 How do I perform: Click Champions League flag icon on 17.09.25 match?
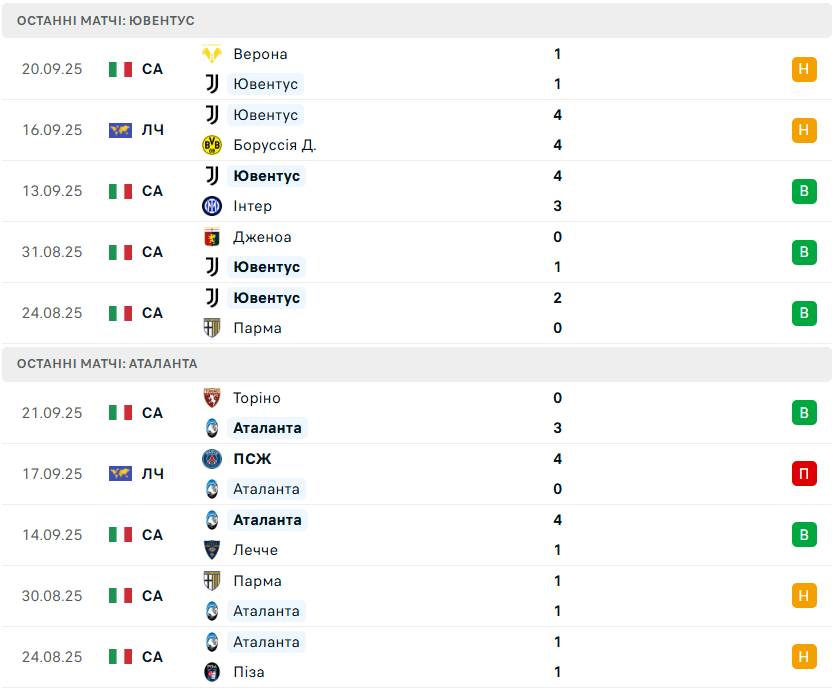(x=121, y=474)
